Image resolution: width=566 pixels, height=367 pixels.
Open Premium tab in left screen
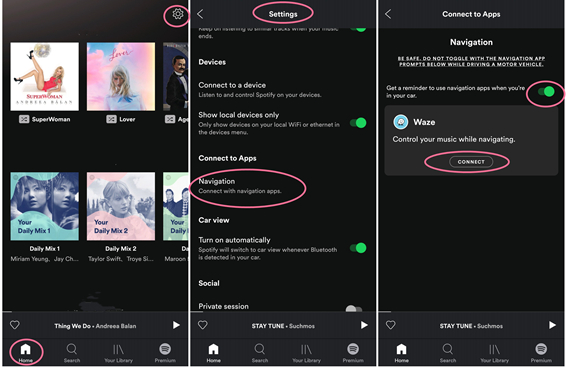165,353
